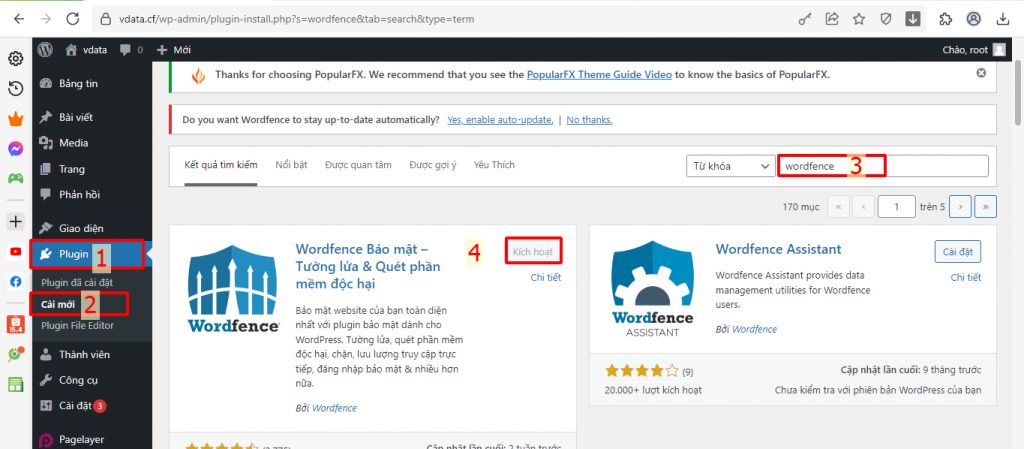Open comments bubble in admin bar

pyautogui.click(x=131, y=50)
